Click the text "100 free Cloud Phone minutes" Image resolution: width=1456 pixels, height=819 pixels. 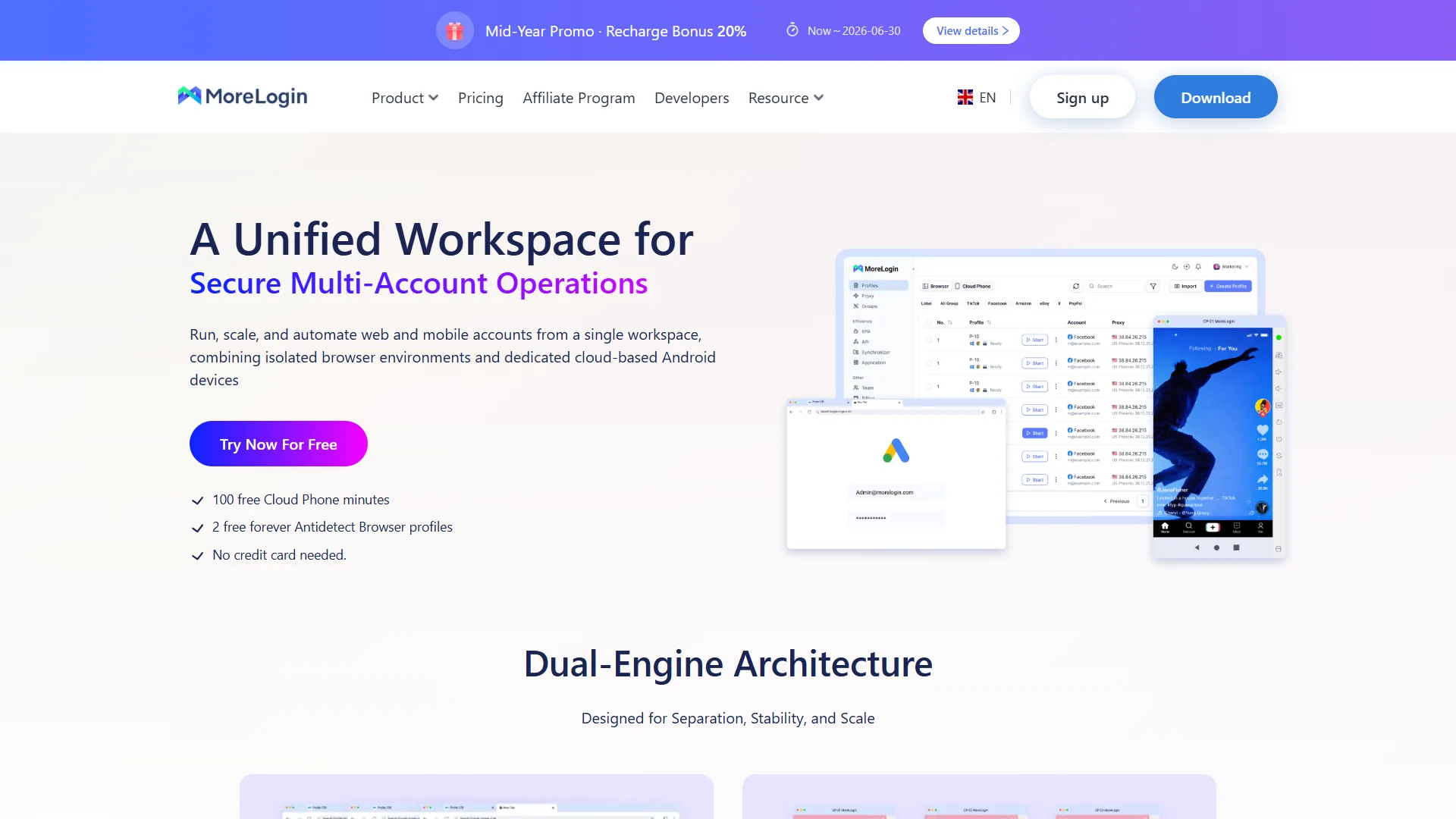[301, 500]
